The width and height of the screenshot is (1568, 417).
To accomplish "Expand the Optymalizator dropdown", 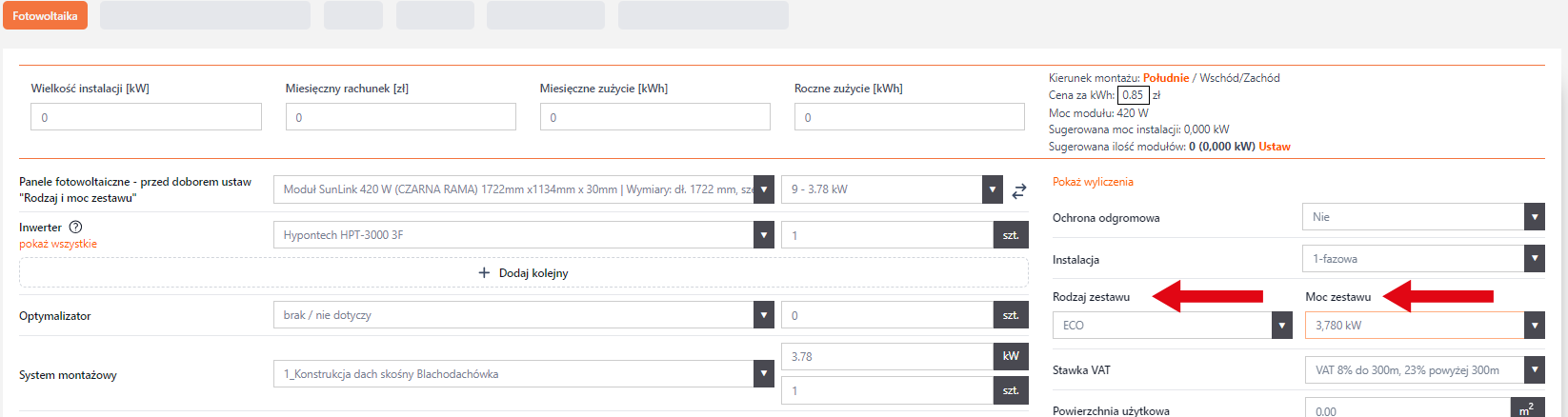I will [523, 315].
